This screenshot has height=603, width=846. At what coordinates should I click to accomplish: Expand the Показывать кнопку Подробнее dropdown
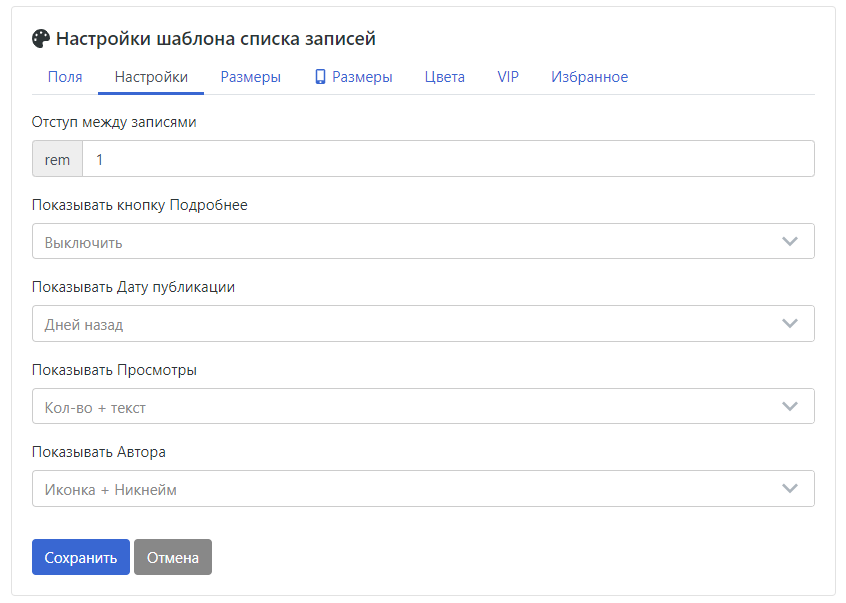click(423, 241)
